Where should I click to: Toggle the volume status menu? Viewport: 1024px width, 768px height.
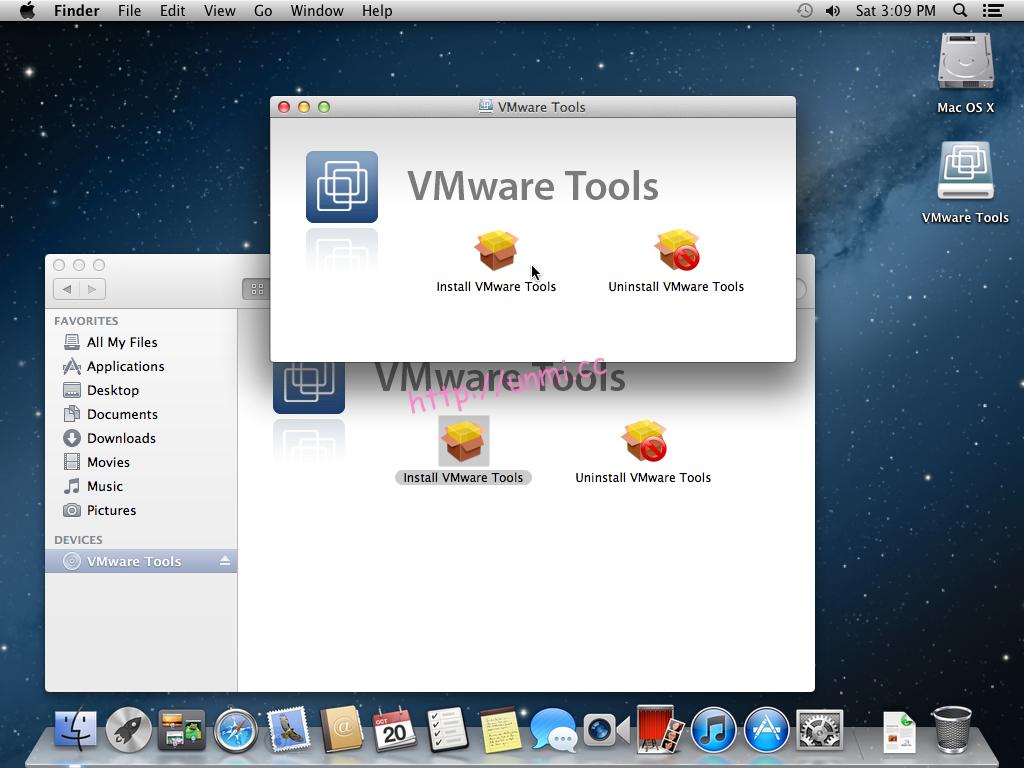832,11
